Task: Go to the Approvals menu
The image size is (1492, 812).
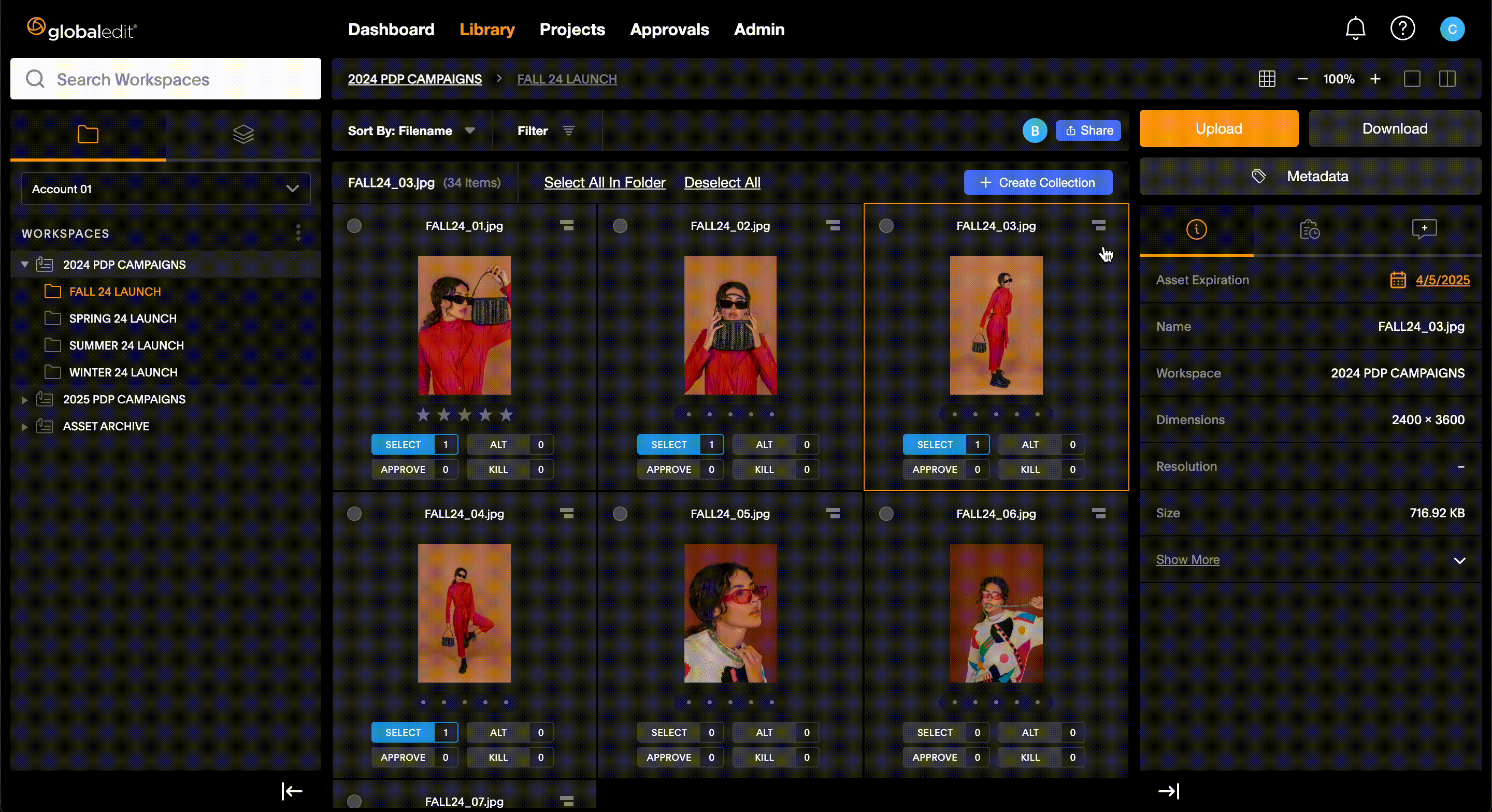Action: pos(669,30)
